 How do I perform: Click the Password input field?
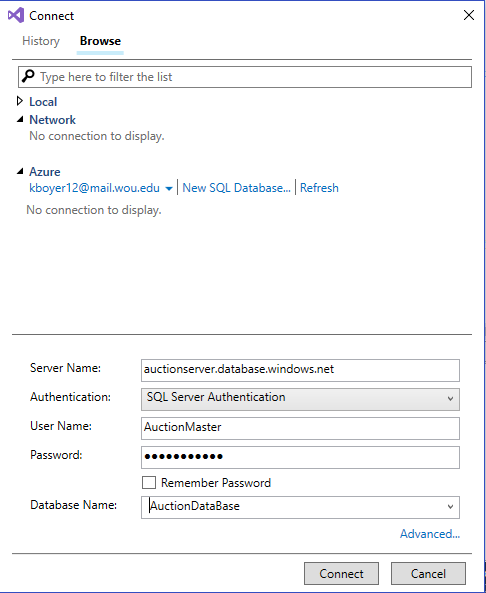[300, 457]
